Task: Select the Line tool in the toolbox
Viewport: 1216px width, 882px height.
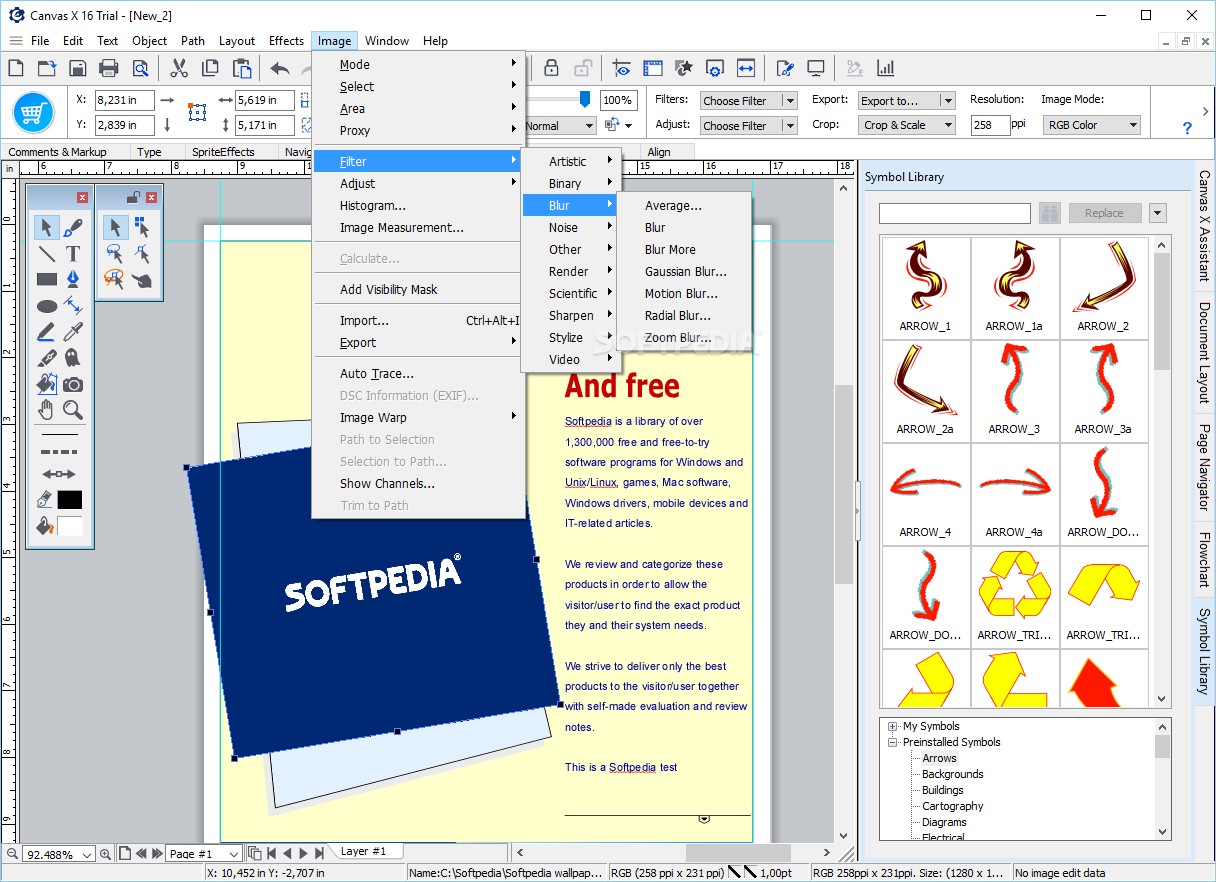Action: pos(47,253)
